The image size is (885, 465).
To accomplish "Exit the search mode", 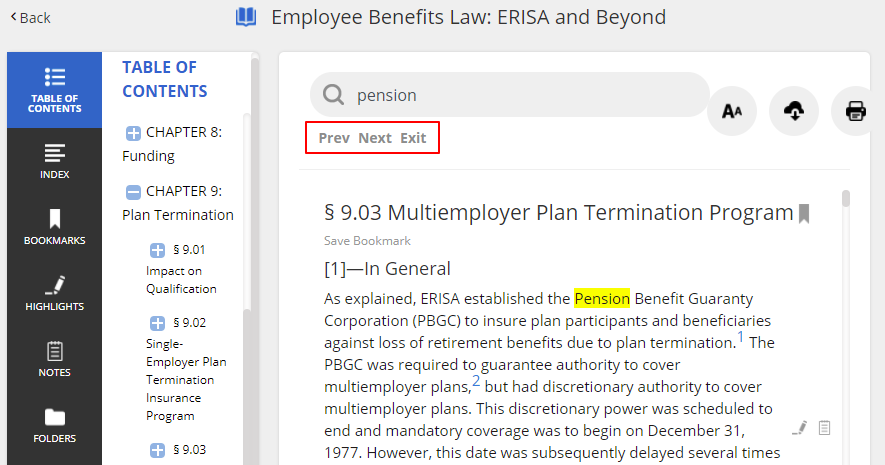I will coord(413,138).
